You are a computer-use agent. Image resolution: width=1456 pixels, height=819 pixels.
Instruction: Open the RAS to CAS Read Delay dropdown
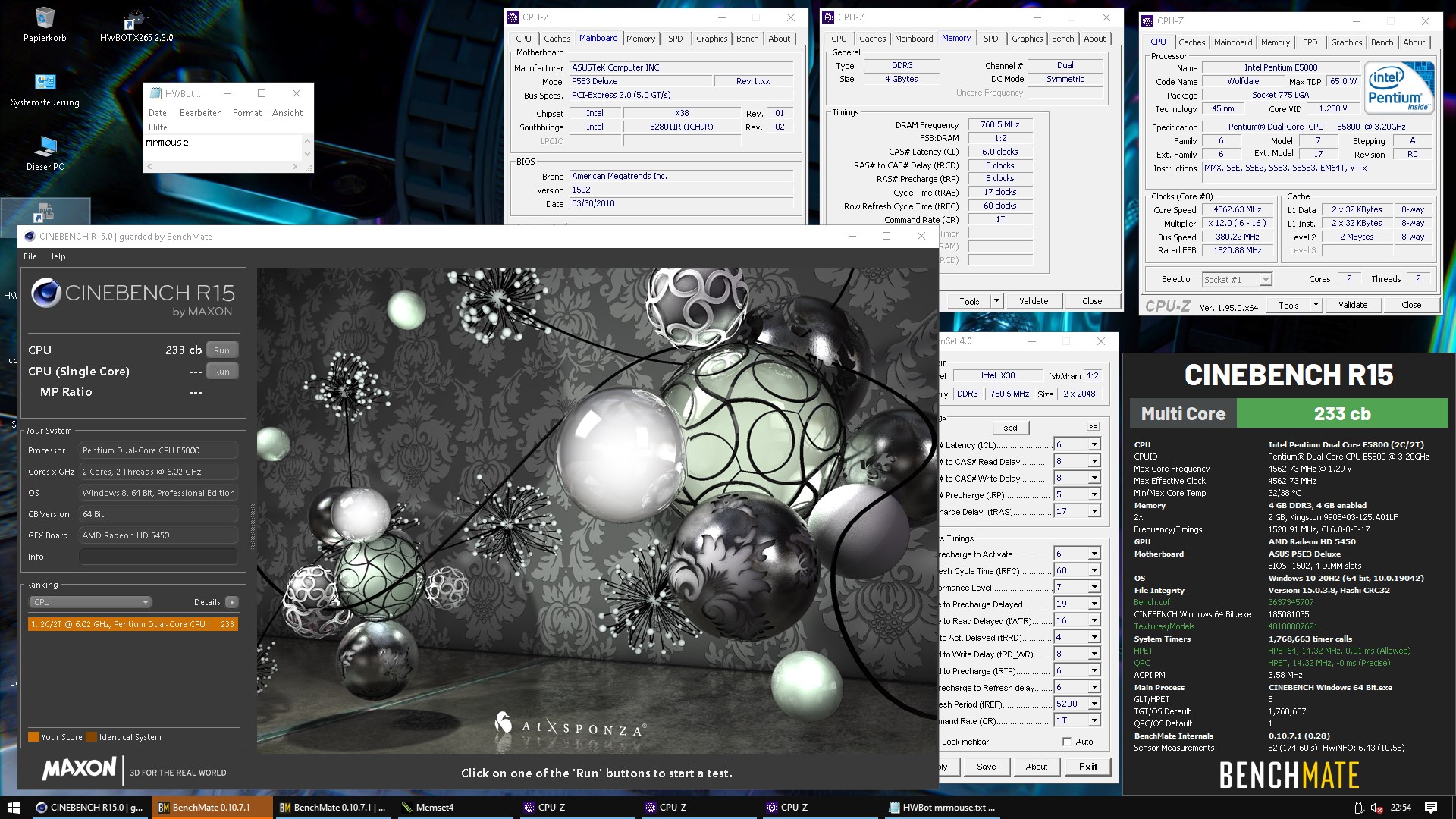pos(1094,462)
